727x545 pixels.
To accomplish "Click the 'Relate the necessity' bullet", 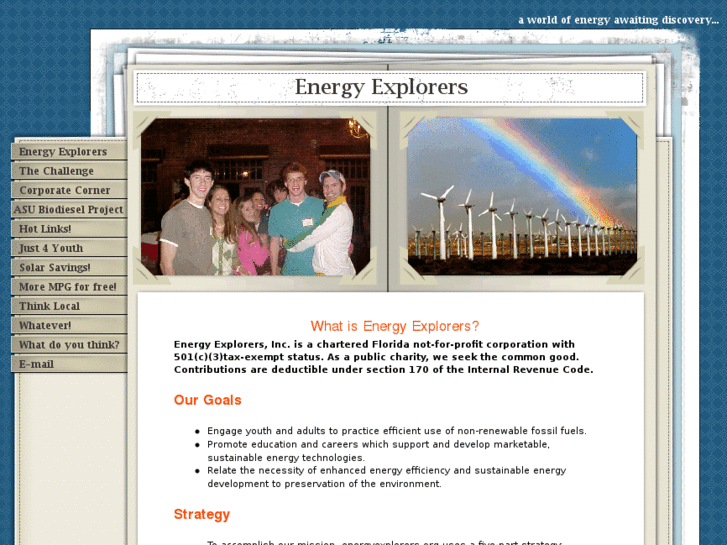I will 387,477.
